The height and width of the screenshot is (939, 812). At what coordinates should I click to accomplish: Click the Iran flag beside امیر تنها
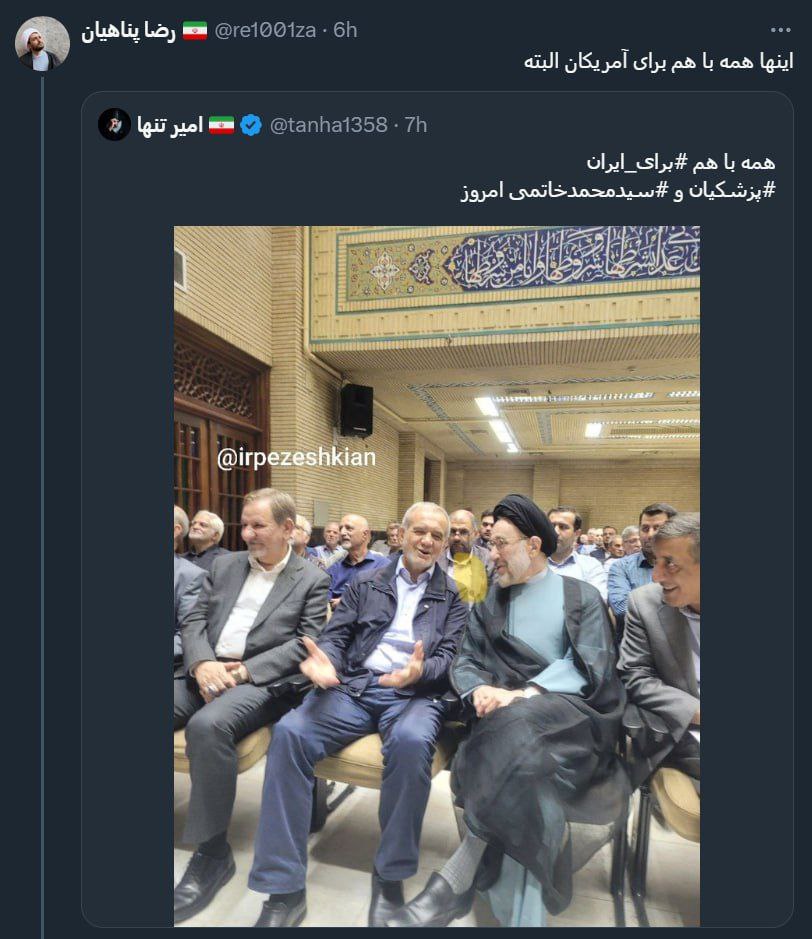[221, 125]
